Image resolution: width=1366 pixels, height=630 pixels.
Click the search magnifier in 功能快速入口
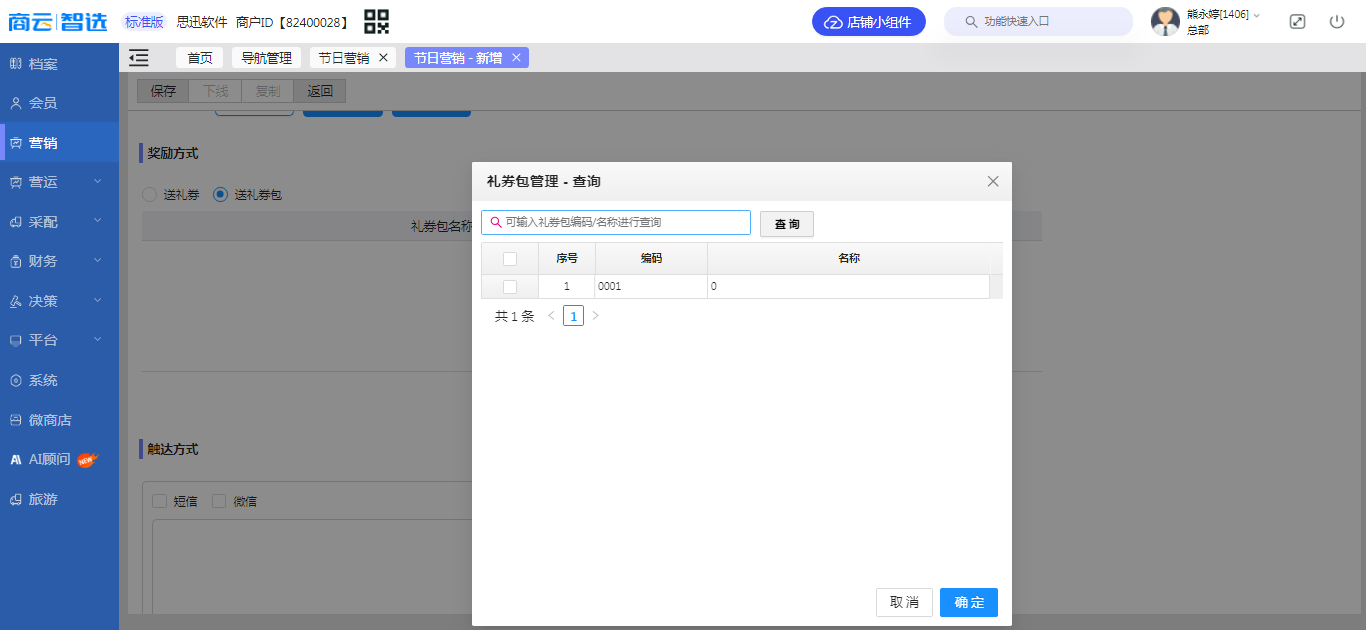click(971, 21)
